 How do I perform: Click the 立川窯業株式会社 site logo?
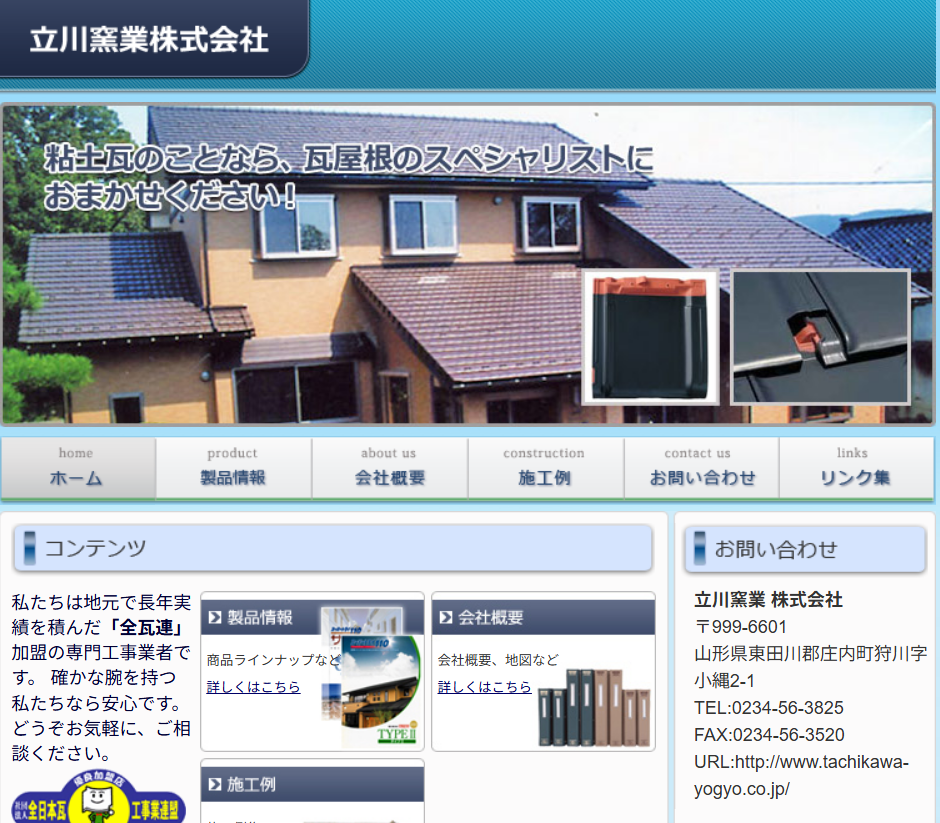click(150, 40)
